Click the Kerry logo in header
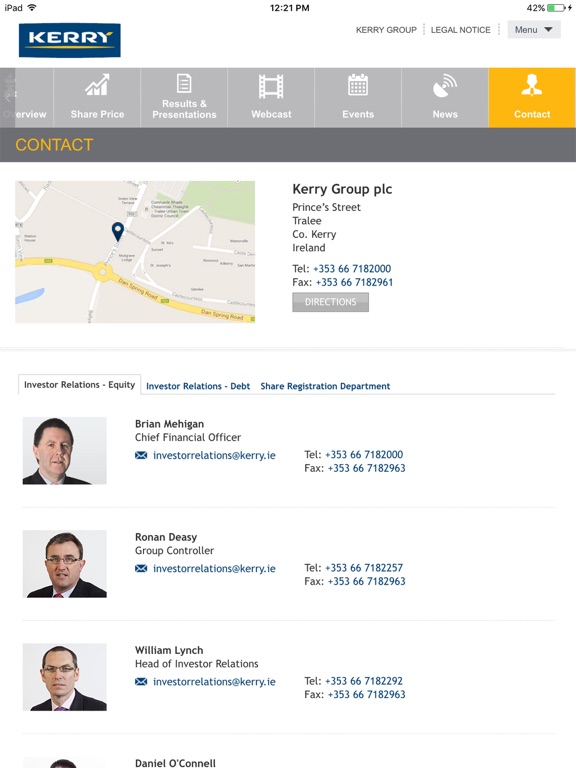576x768 pixels. click(70, 40)
